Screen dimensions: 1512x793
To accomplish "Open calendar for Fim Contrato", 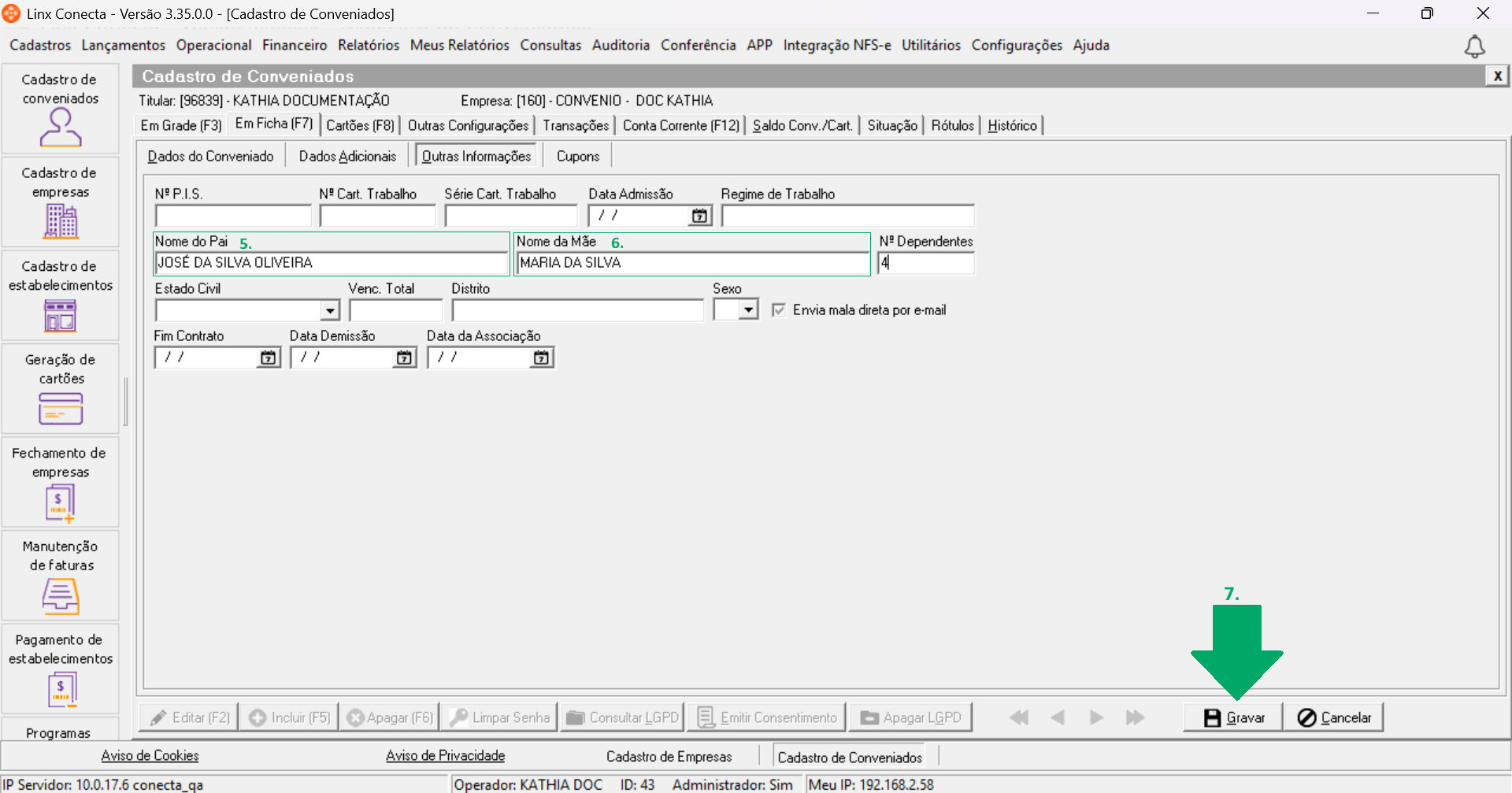I will coord(269,358).
